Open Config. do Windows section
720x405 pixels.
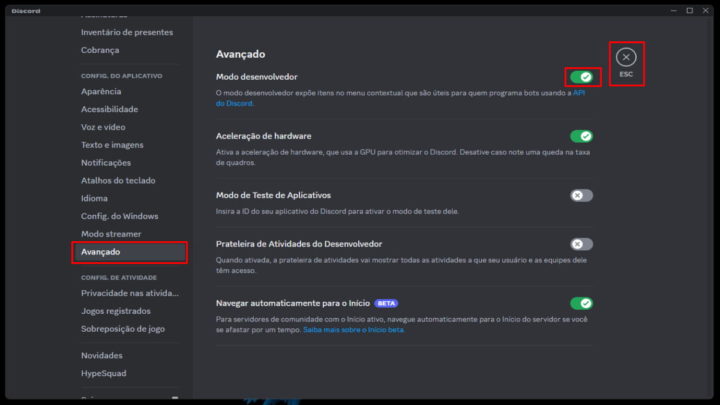point(119,216)
